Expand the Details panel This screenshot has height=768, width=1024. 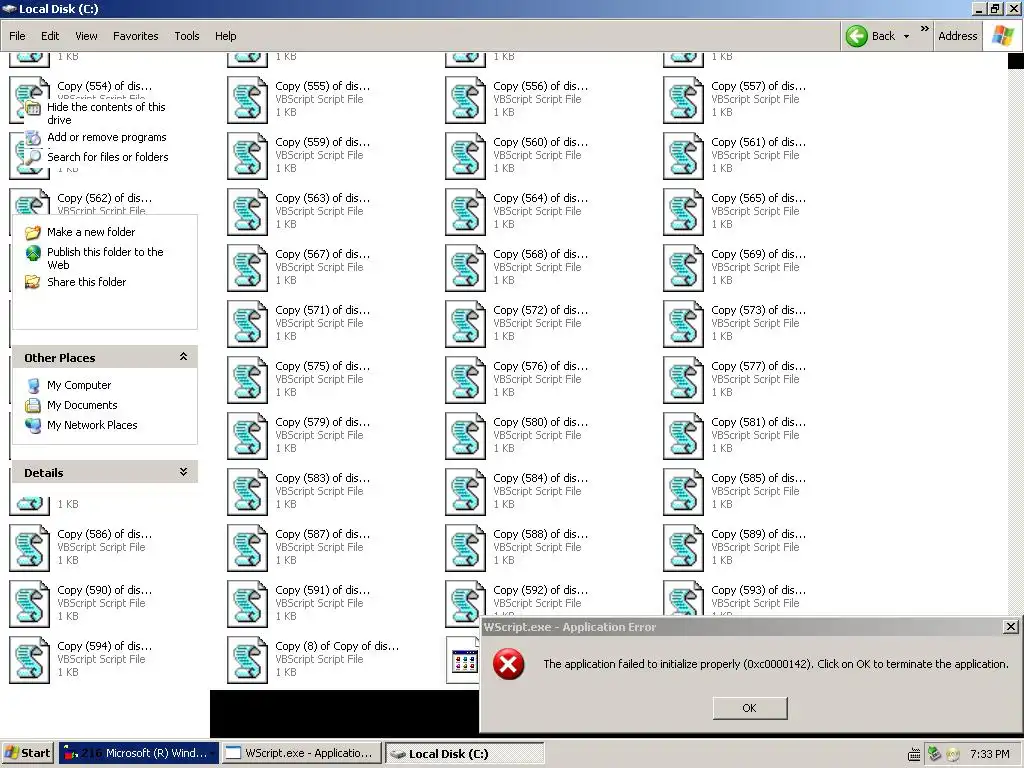click(x=184, y=472)
